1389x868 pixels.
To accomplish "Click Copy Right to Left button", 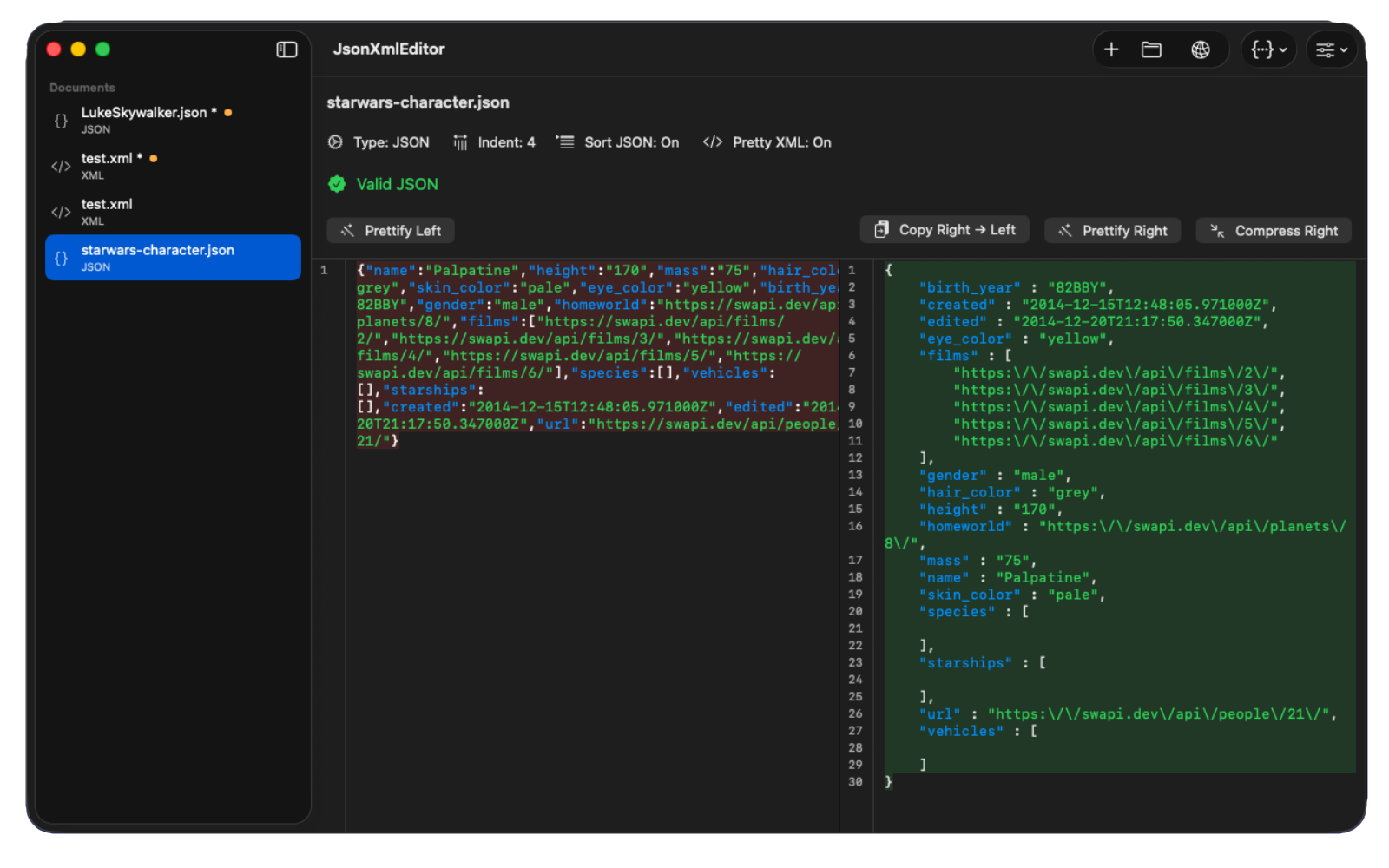I will tap(944, 229).
